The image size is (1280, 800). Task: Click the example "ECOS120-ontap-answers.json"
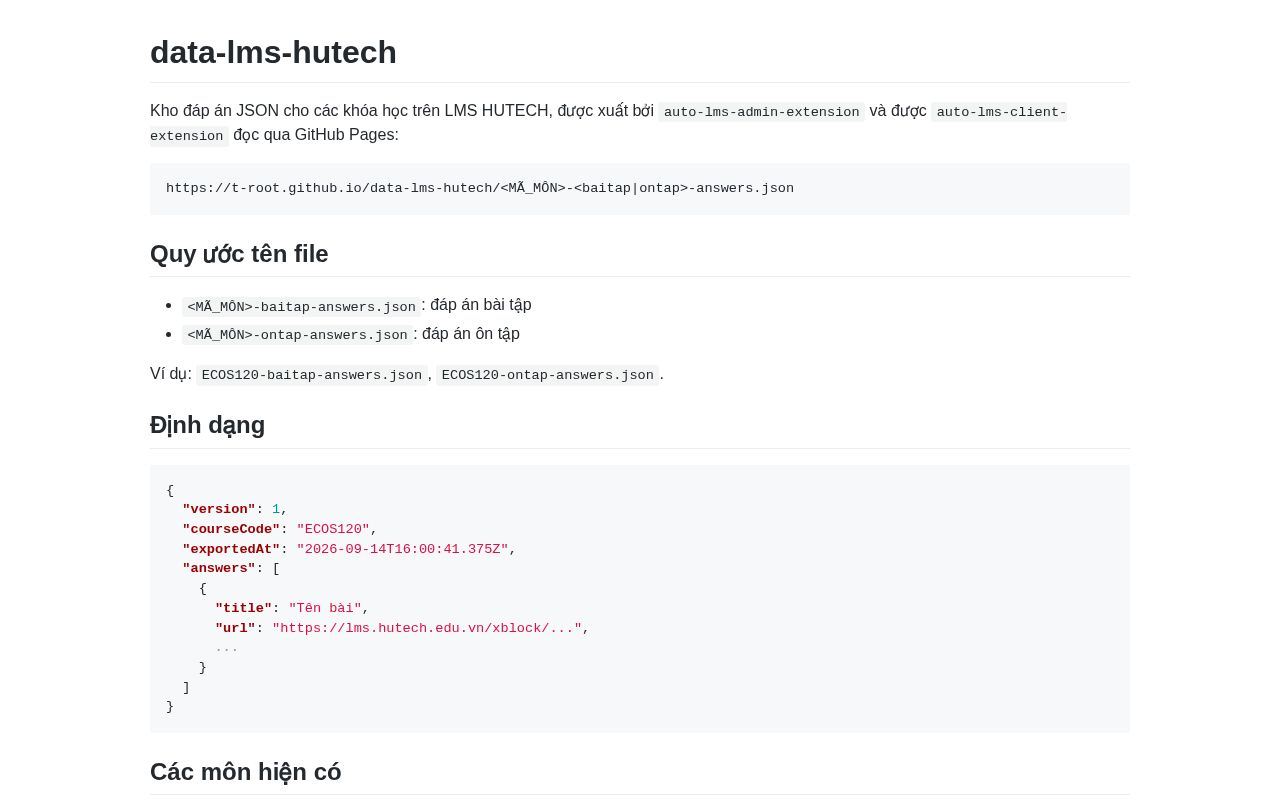(548, 375)
